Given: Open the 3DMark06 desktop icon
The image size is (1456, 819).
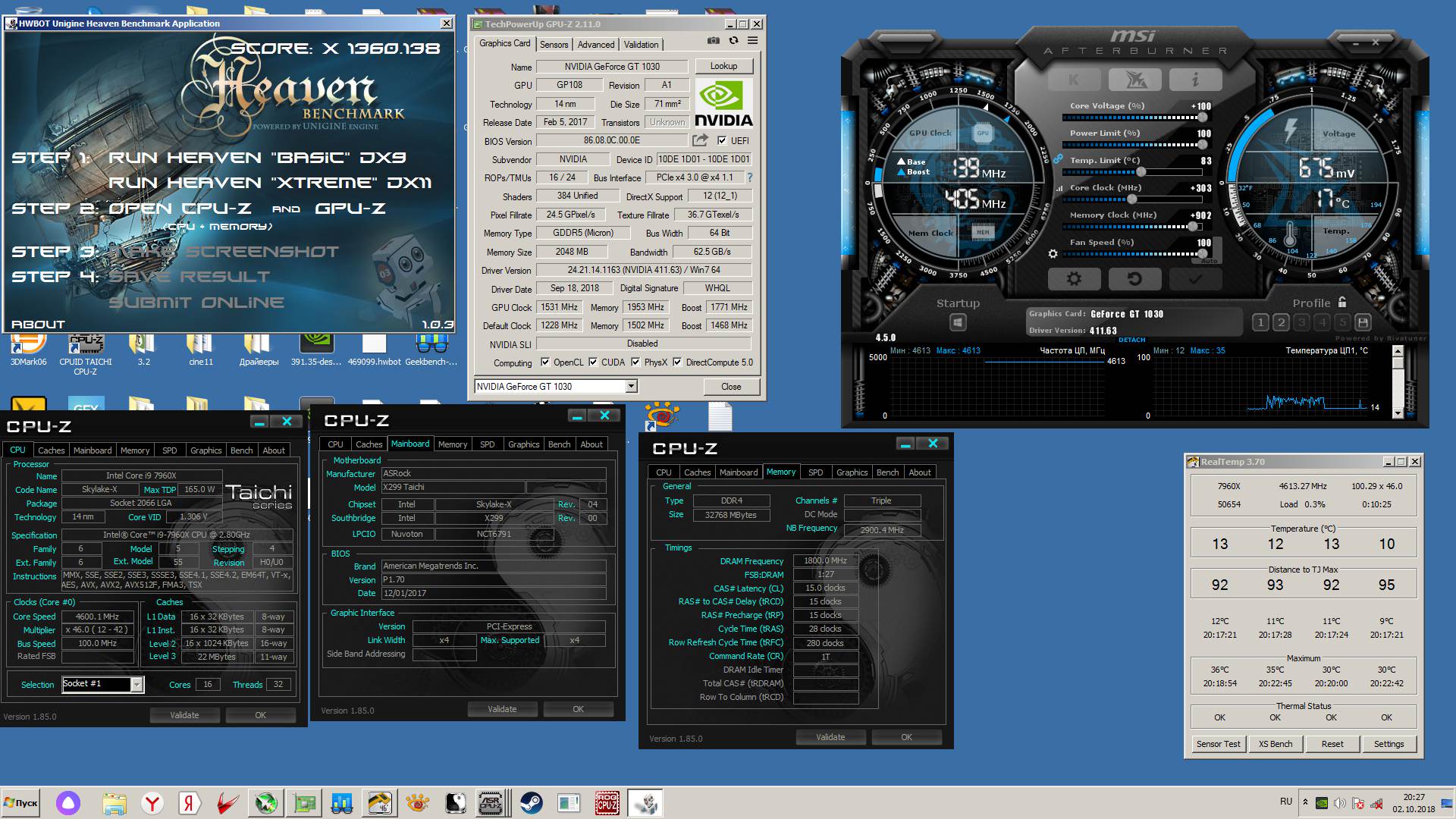Looking at the screenshot, I should [28, 350].
